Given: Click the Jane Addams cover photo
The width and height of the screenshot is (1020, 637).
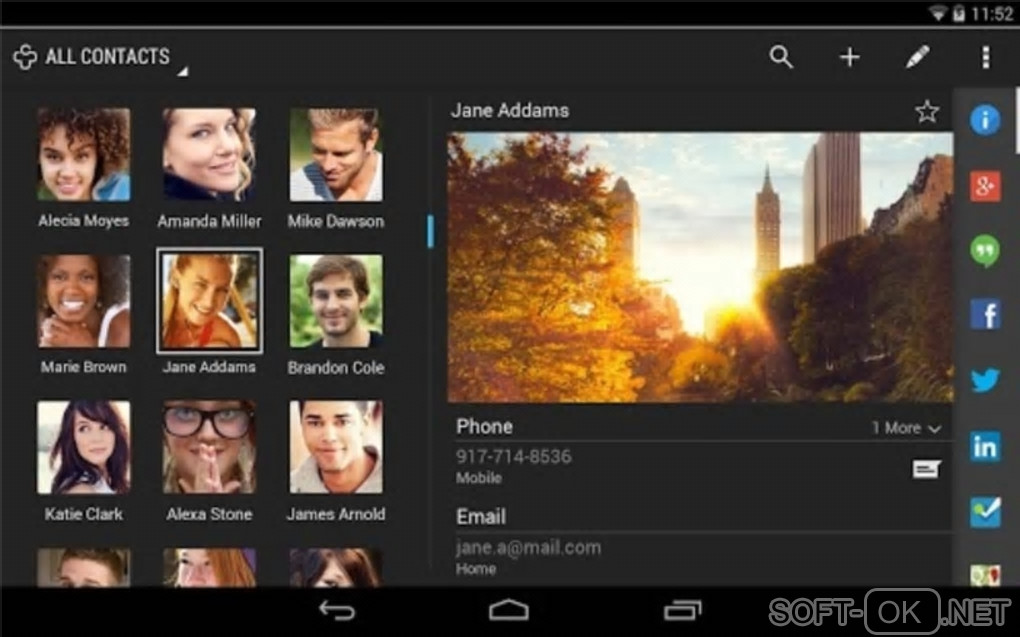Looking at the screenshot, I should point(700,267).
